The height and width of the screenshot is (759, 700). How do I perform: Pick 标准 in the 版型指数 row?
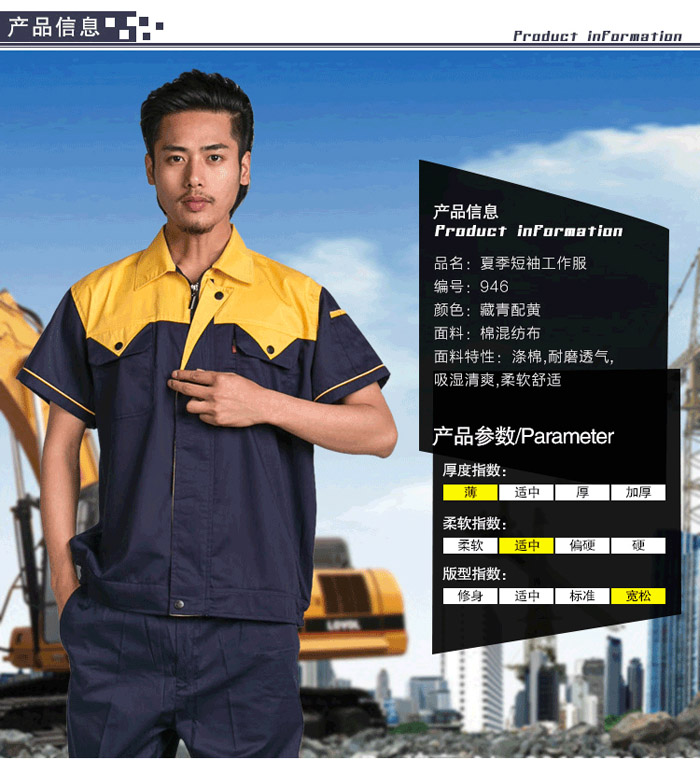click(582, 595)
